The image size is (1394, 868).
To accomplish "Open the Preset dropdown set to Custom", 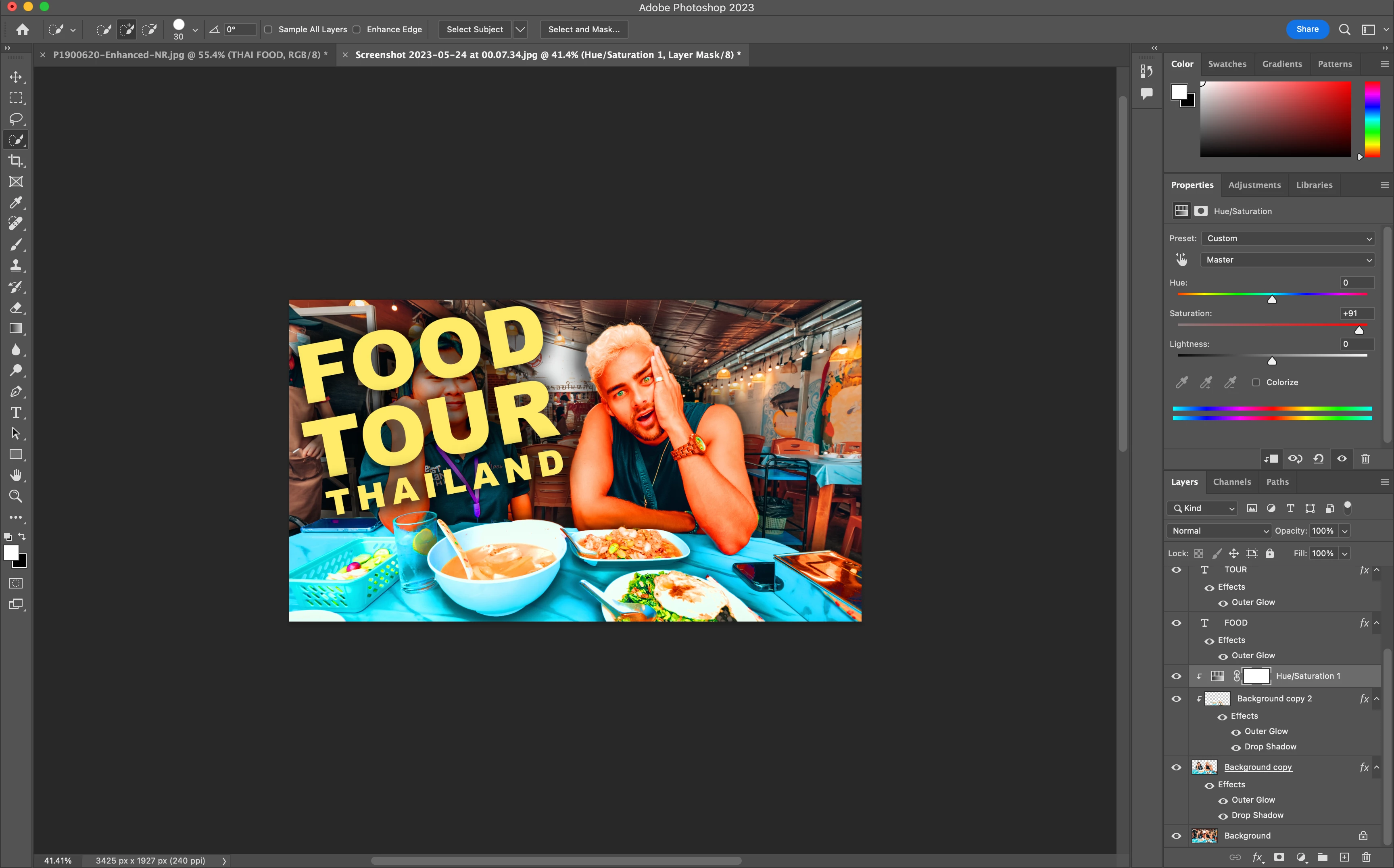I will [1287, 238].
